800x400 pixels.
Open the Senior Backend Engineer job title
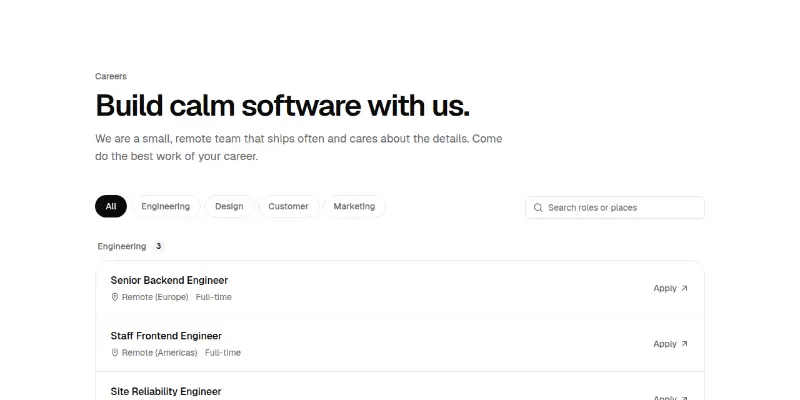[x=169, y=280]
